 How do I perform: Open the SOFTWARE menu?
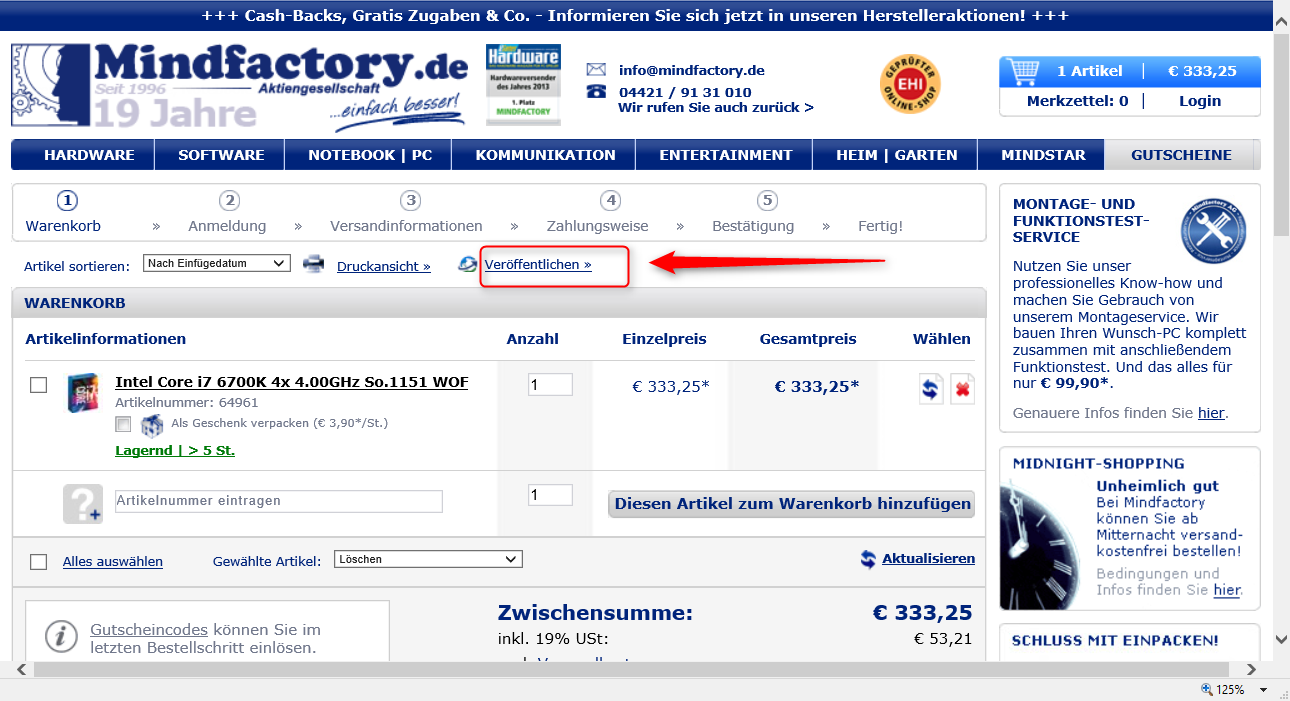coord(221,155)
